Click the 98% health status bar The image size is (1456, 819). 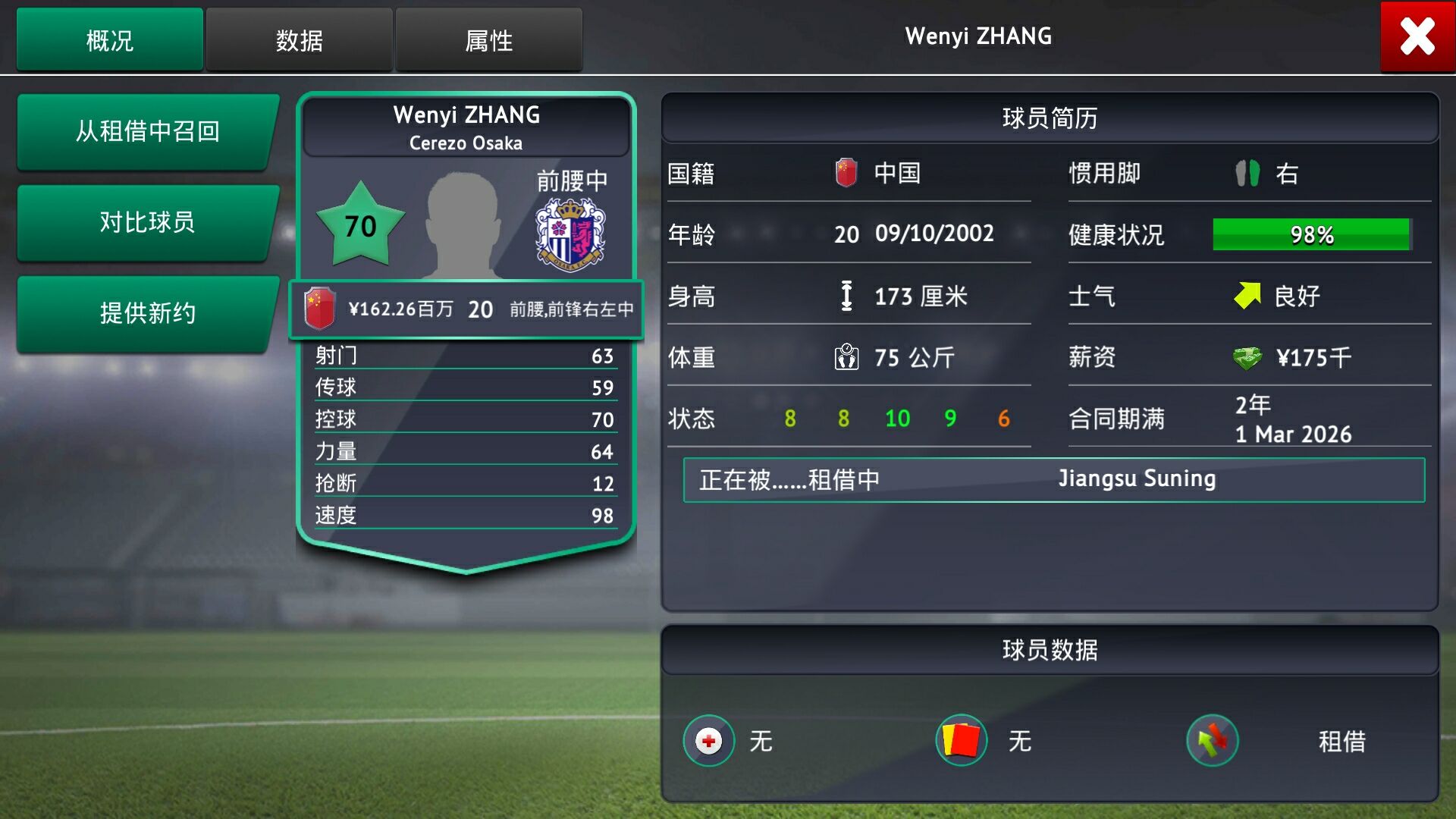(x=1311, y=234)
